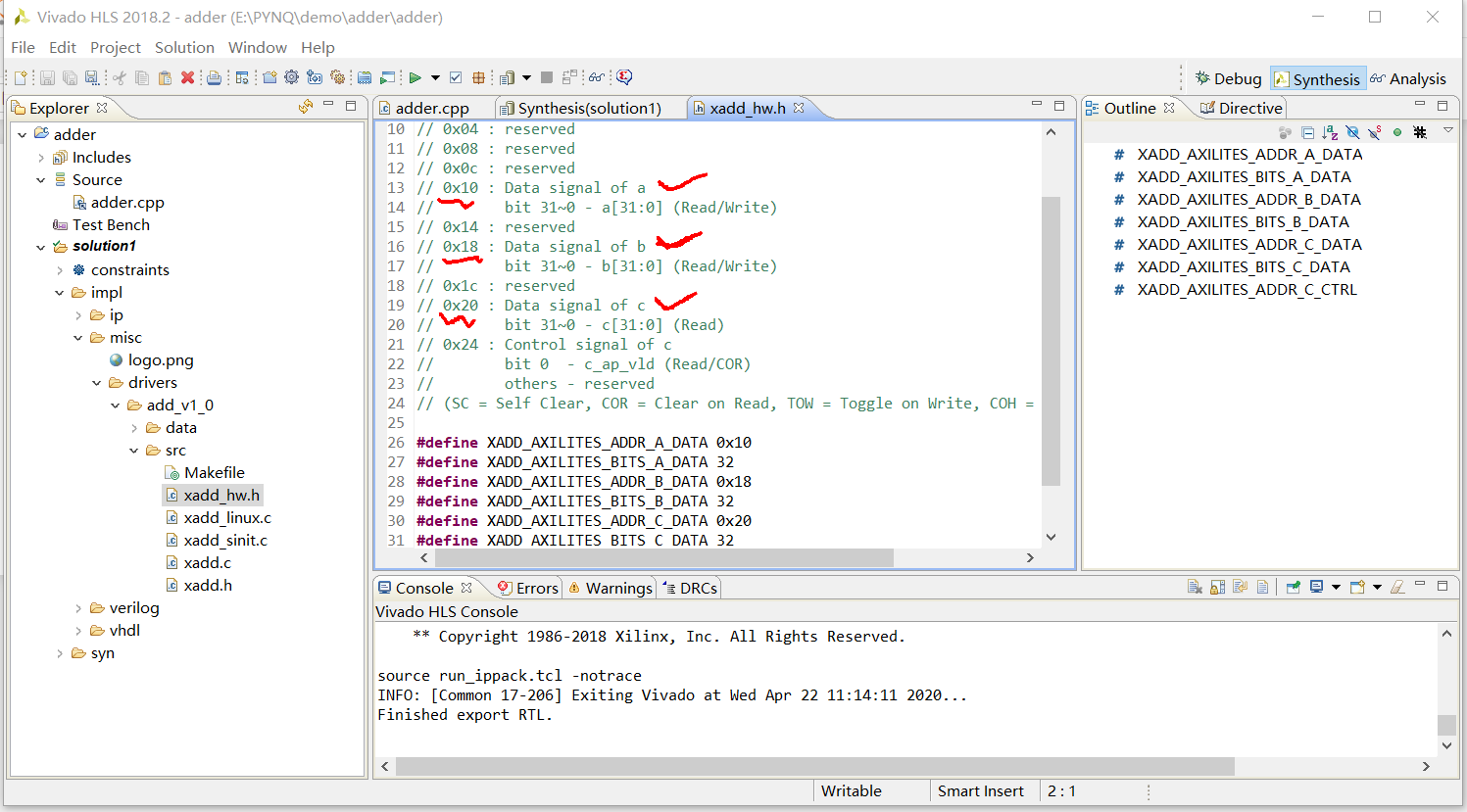The image size is (1467, 812).
Task: Collapse the Source folder in Explorer
Action: 39,179
